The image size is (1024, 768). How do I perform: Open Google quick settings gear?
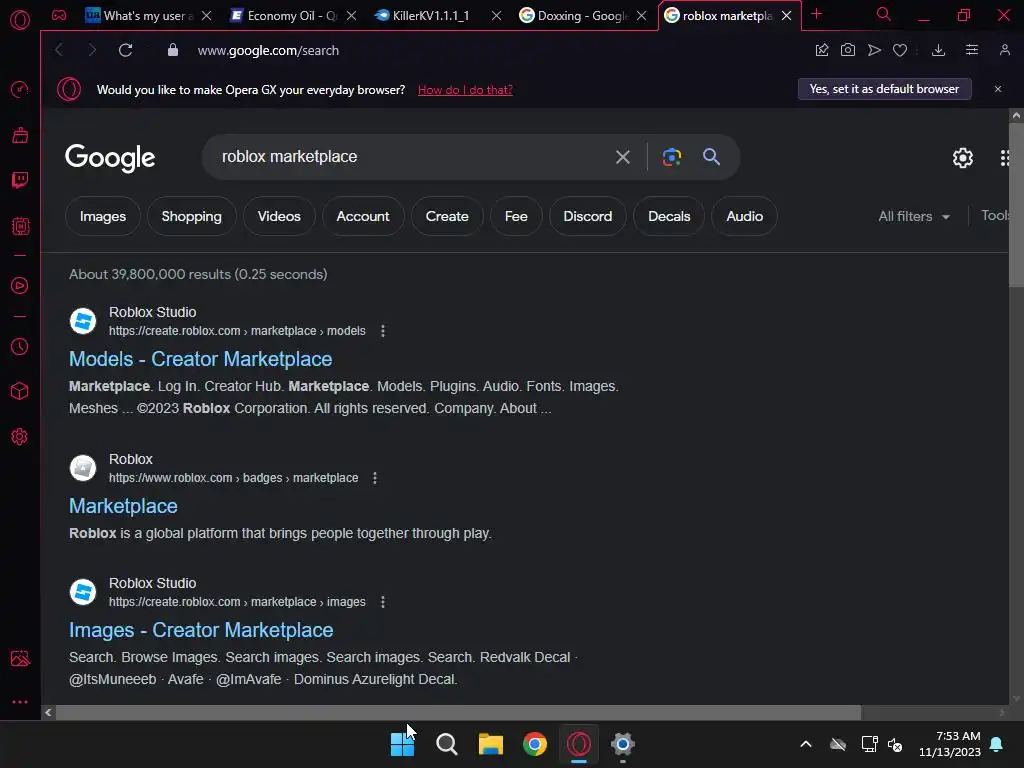click(963, 158)
